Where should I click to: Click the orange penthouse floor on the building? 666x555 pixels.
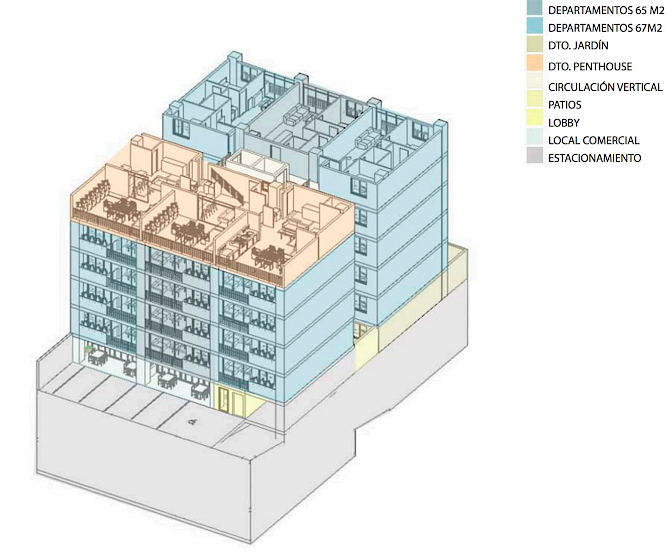point(200,200)
